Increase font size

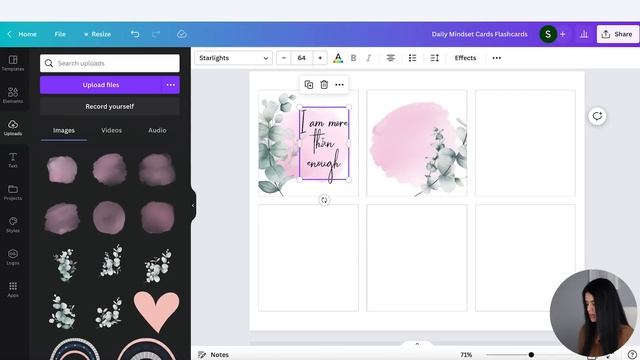pyautogui.click(x=320, y=58)
